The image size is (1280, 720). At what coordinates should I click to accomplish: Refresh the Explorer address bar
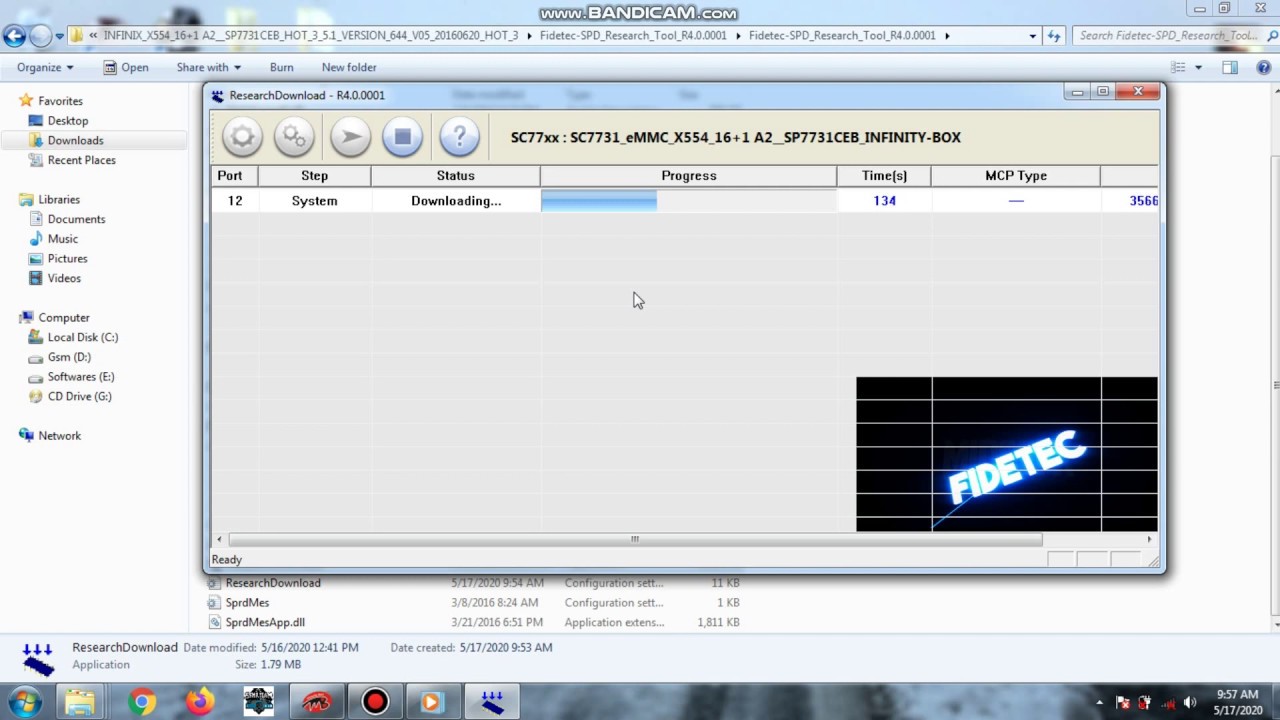(1053, 36)
